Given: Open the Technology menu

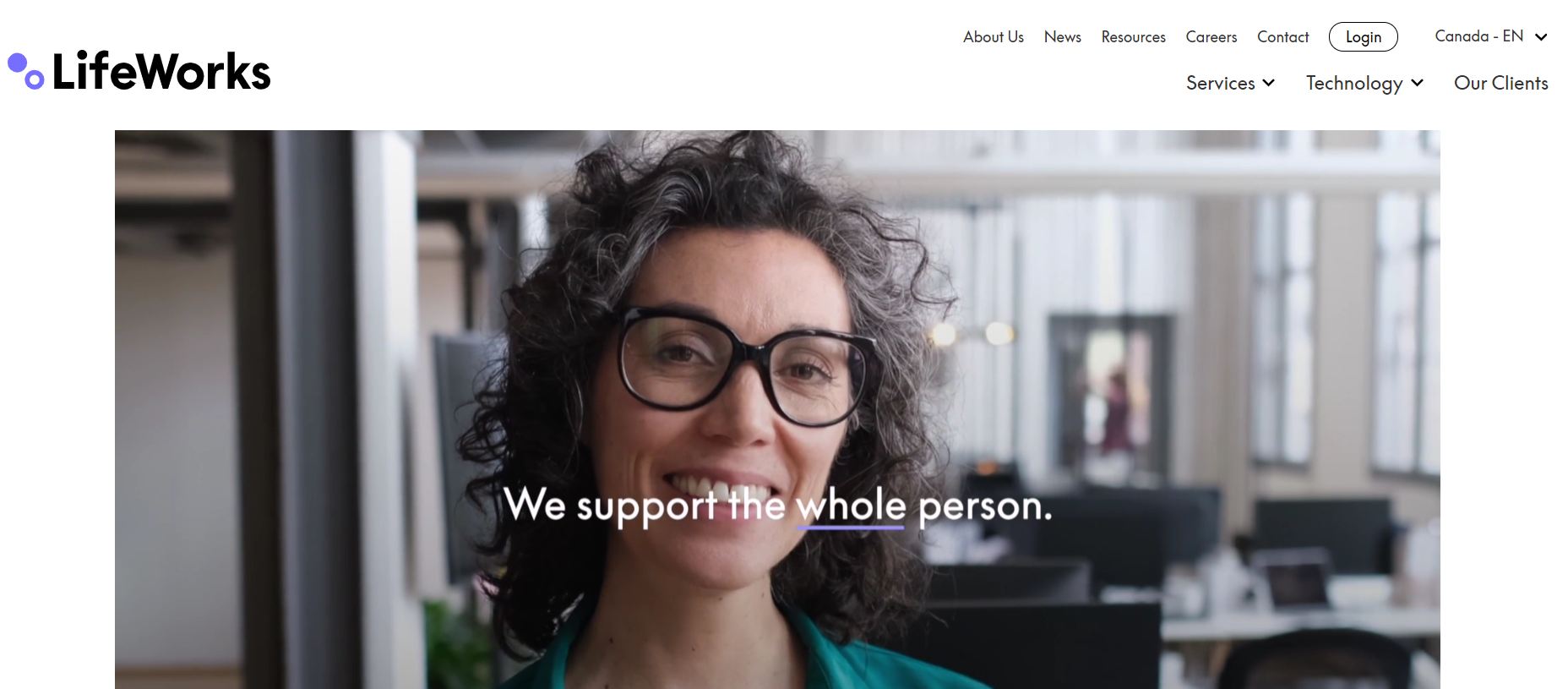Looking at the screenshot, I should click(1364, 83).
